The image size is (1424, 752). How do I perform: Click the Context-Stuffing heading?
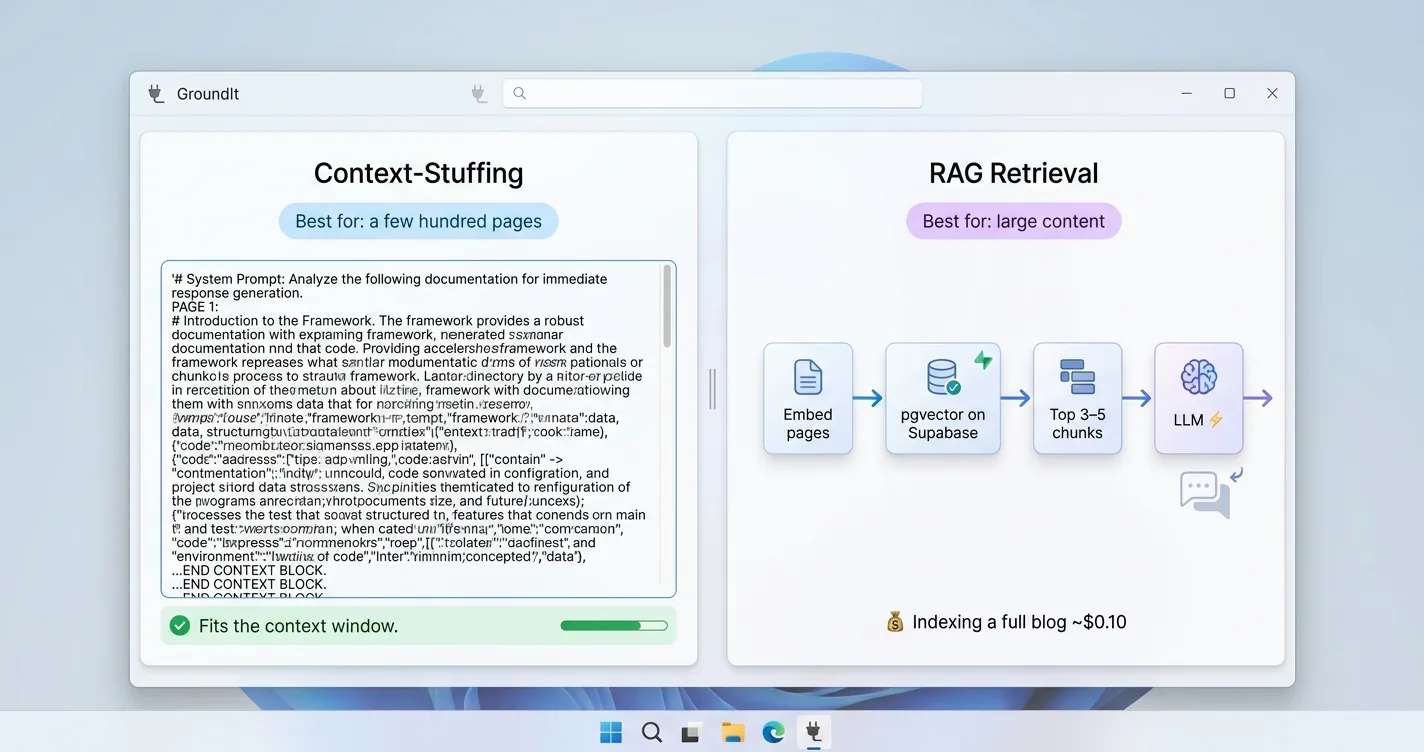(x=418, y=173)
